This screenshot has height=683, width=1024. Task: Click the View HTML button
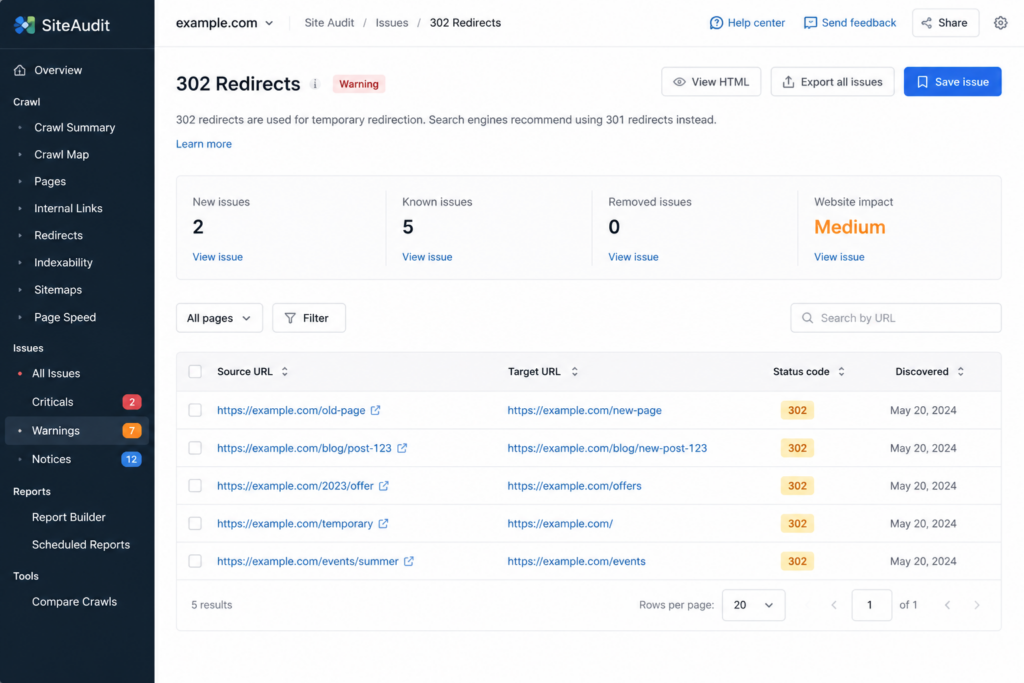pos(711,82)
